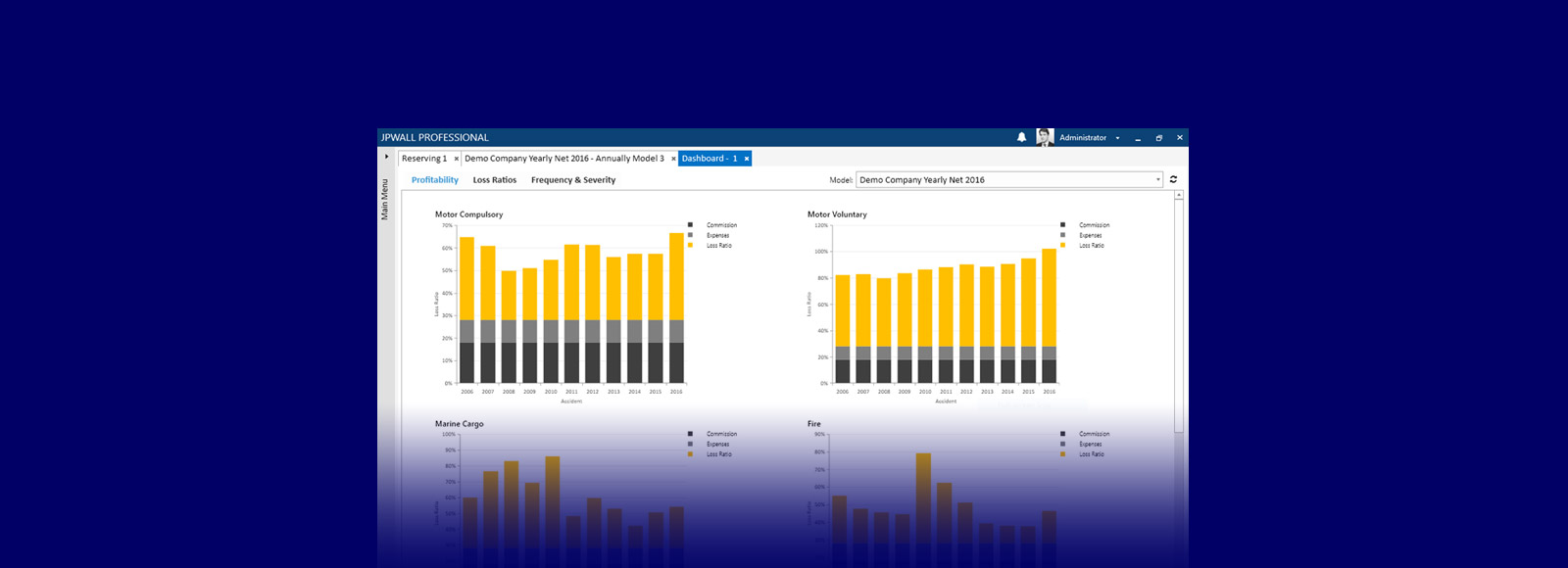Click the dashboard vertical scrollbar thumb
Viewport: 1568px width, 568px height.
coord(1179,315)
